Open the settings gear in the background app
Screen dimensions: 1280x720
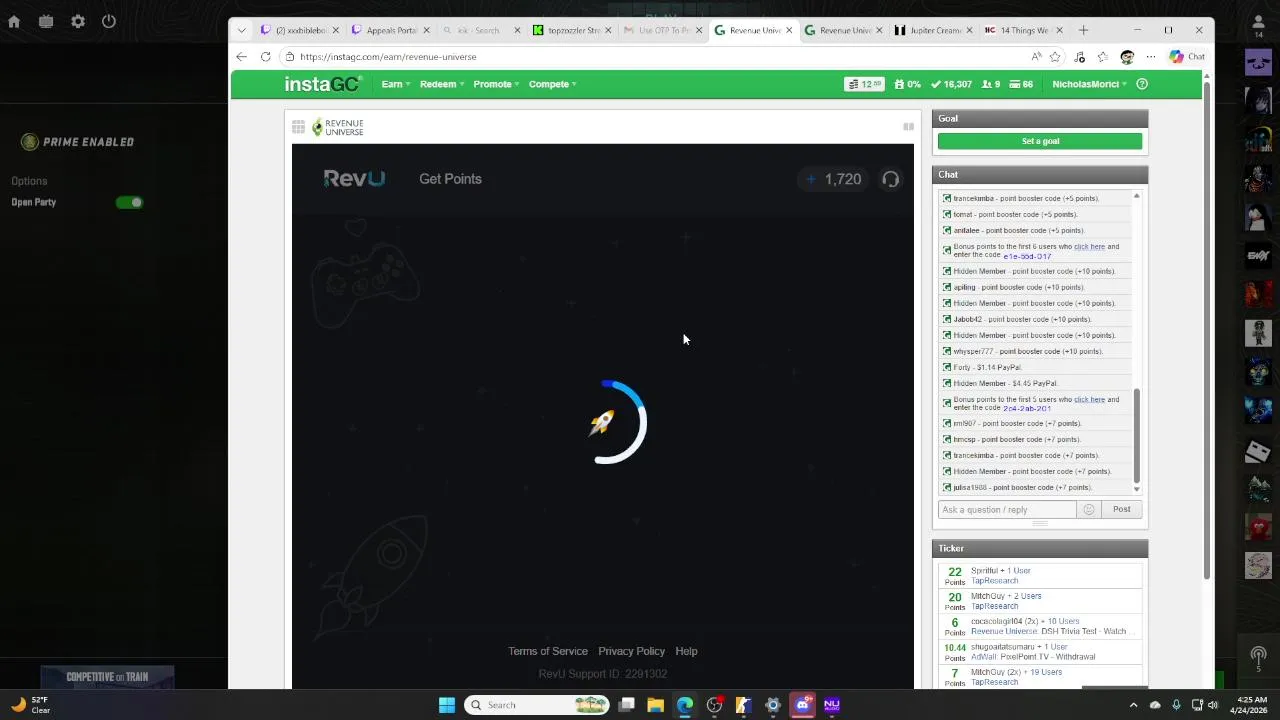78,21
